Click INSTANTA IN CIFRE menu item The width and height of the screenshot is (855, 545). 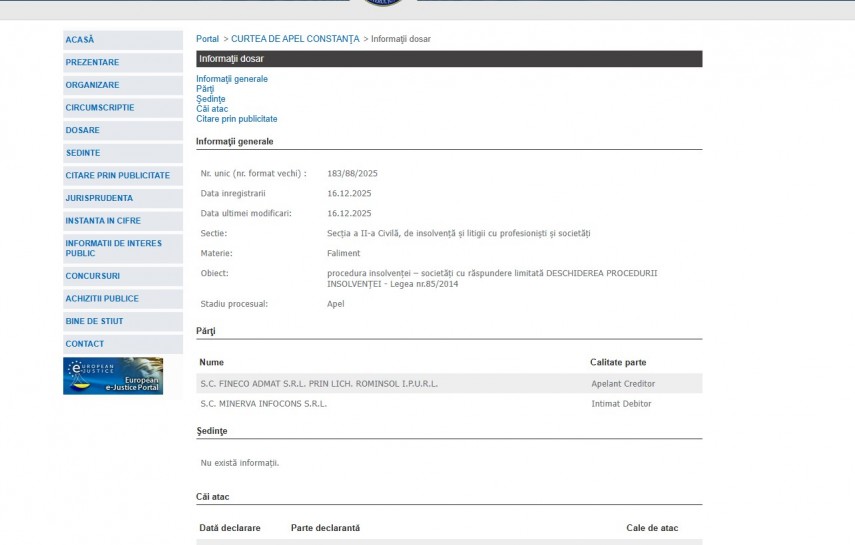(103, 220)
